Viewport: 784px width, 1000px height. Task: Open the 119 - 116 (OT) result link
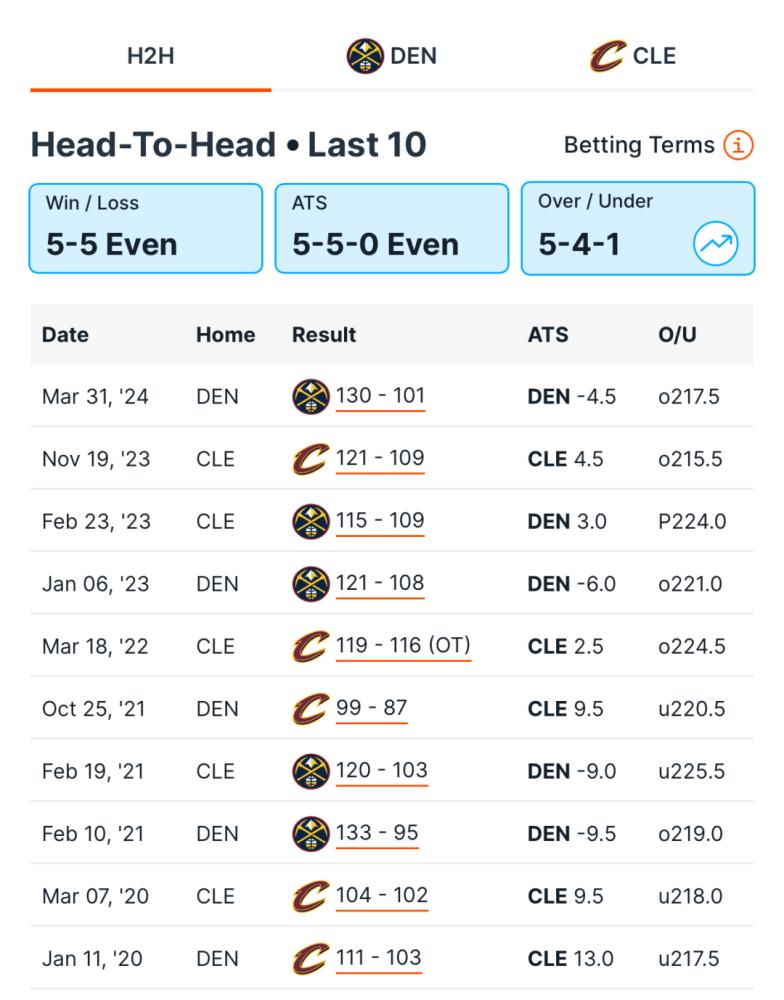[x=403, y=646]
